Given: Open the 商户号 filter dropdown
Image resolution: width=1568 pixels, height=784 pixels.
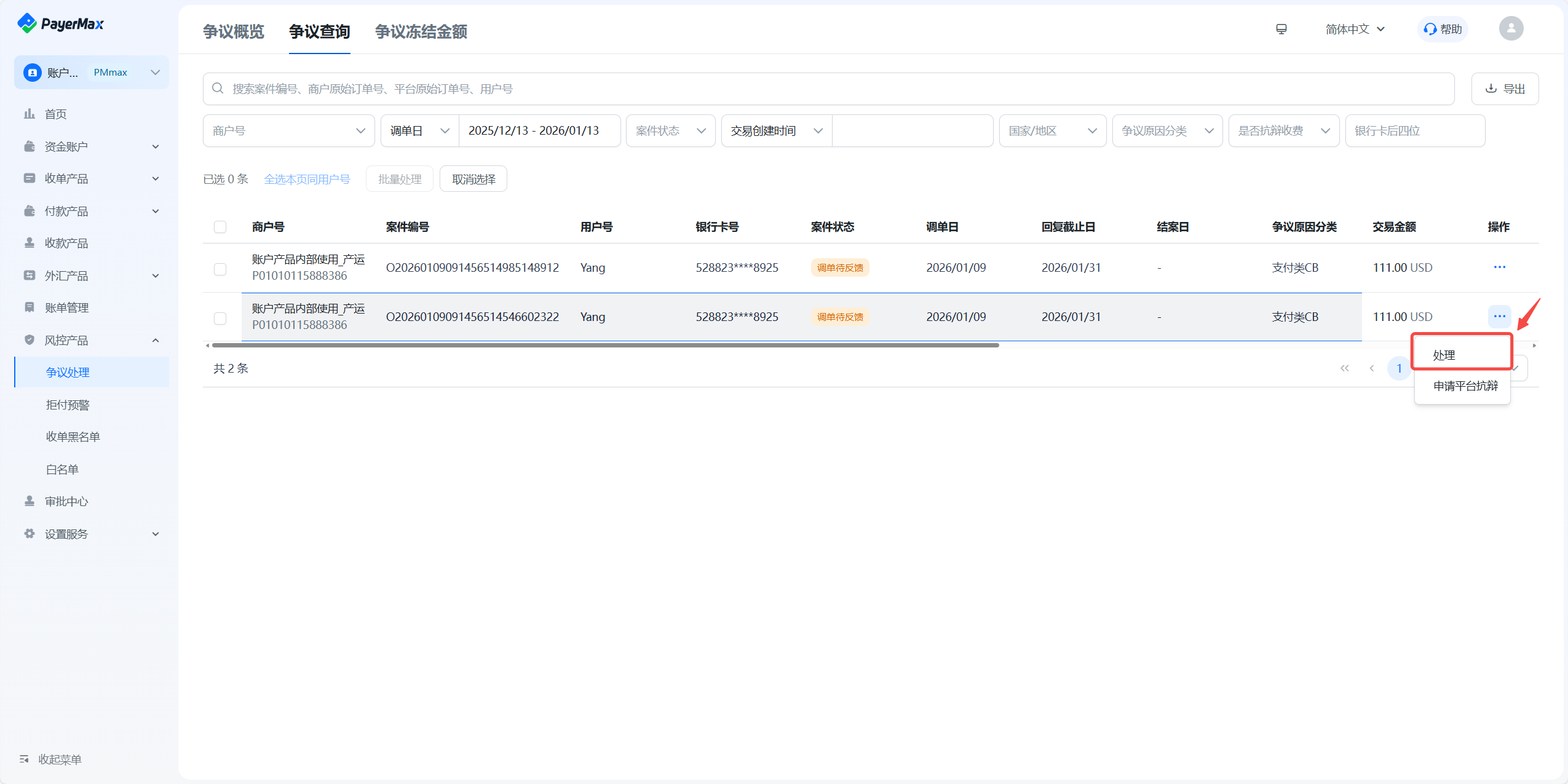Looking at the screenshot, I should (289, 131).
